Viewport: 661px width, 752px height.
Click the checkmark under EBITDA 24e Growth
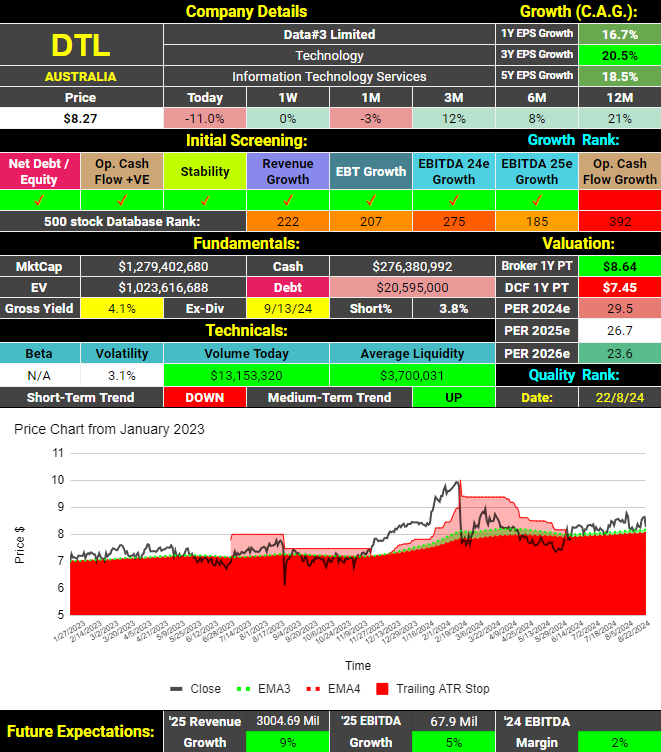click(454, 200)
